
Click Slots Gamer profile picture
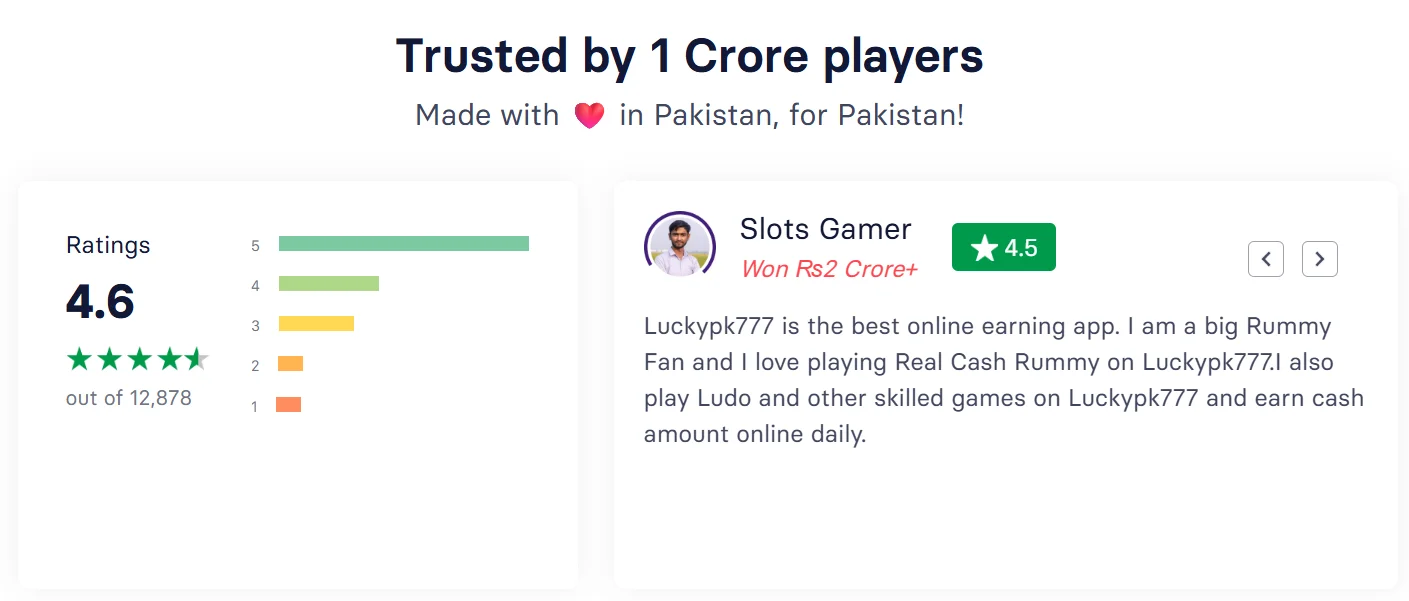pos(680,245)
